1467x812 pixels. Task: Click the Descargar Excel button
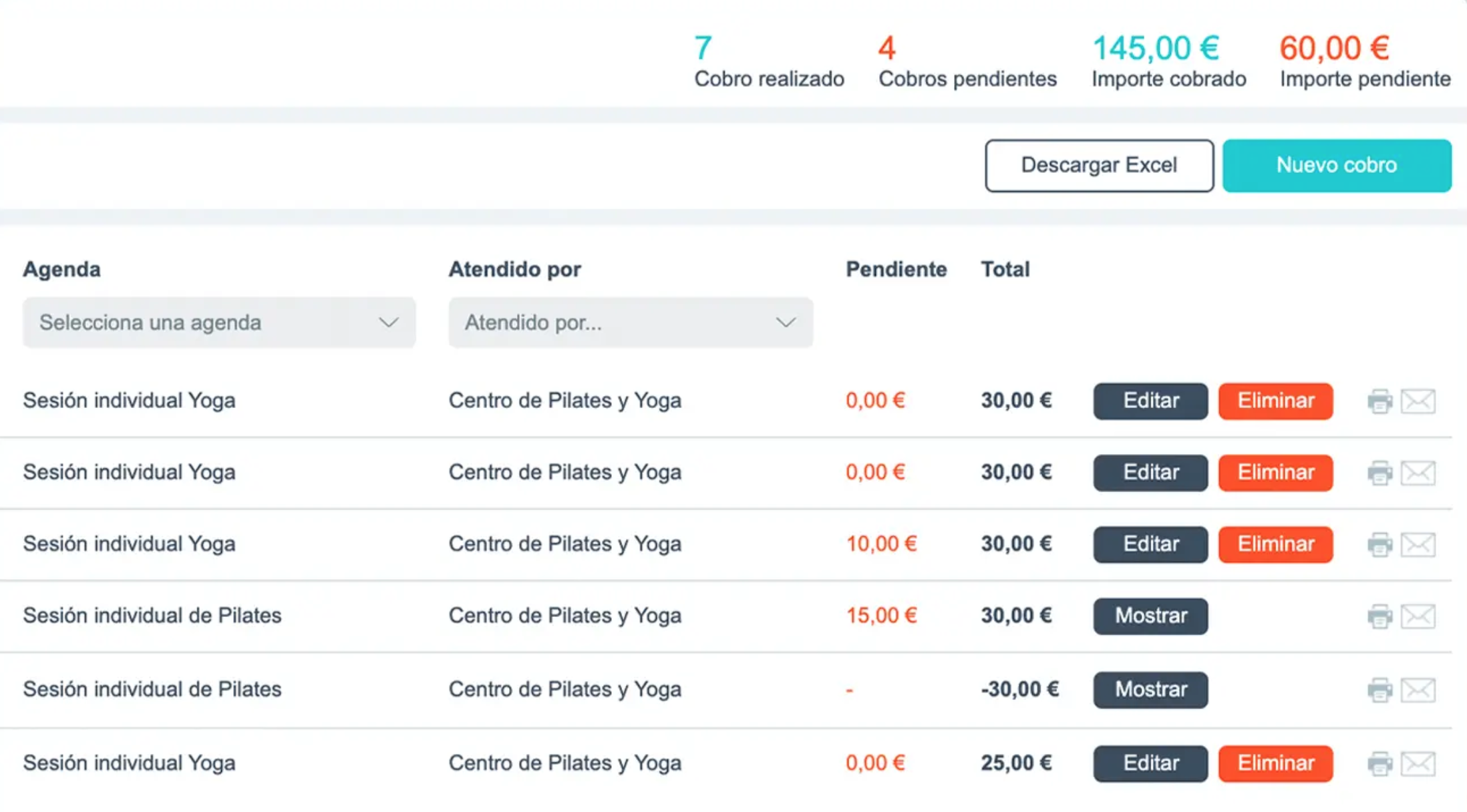tap(1099, 166)
